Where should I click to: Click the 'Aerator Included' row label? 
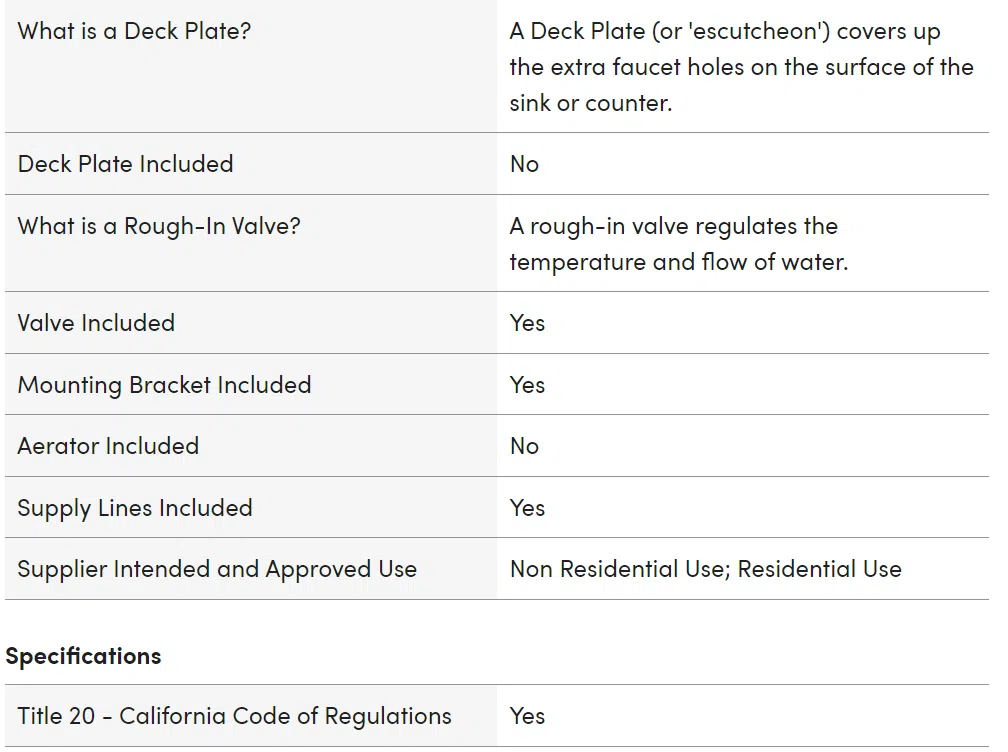tap(108, 446)
